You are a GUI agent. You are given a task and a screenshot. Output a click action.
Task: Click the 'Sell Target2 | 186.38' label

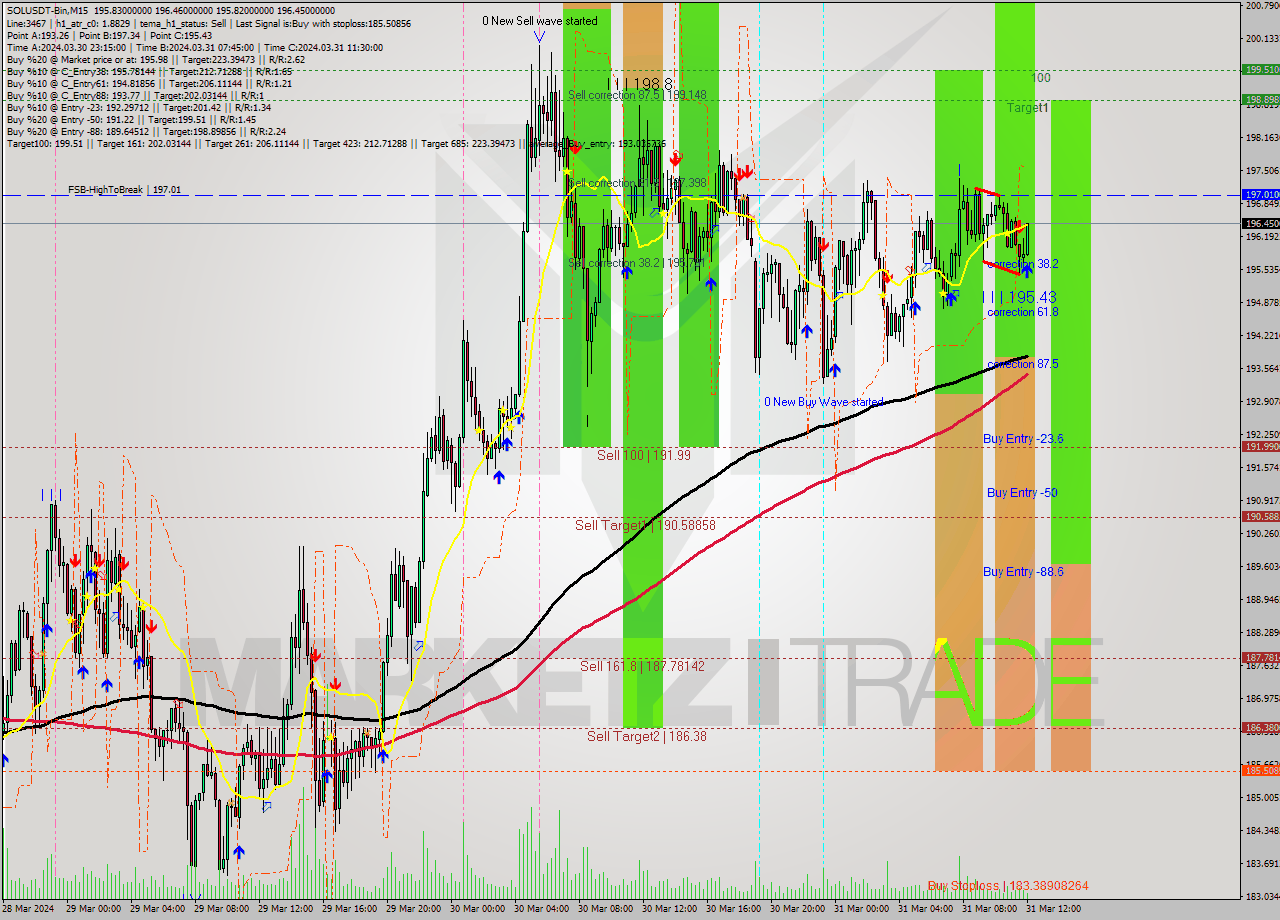(x=647, y=736)
